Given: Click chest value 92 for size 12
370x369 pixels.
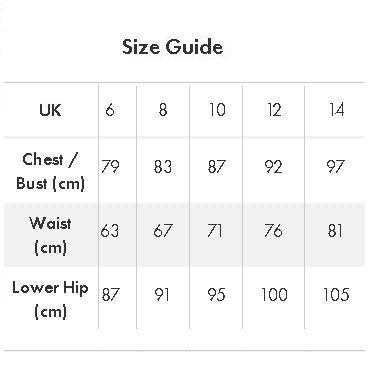Looking at the screenshot, I should click(273, 167).
